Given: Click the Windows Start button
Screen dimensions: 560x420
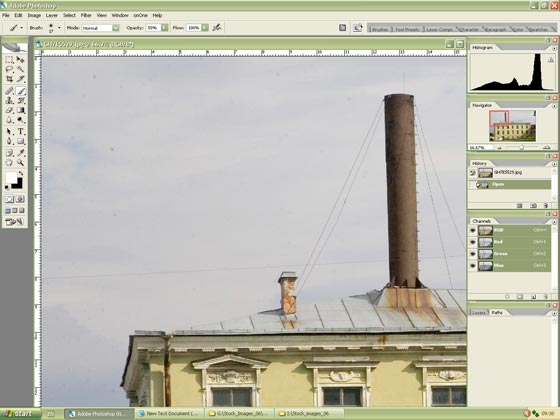Looking at the screenshot, I should pyautogui.click(x=20, y=414).
